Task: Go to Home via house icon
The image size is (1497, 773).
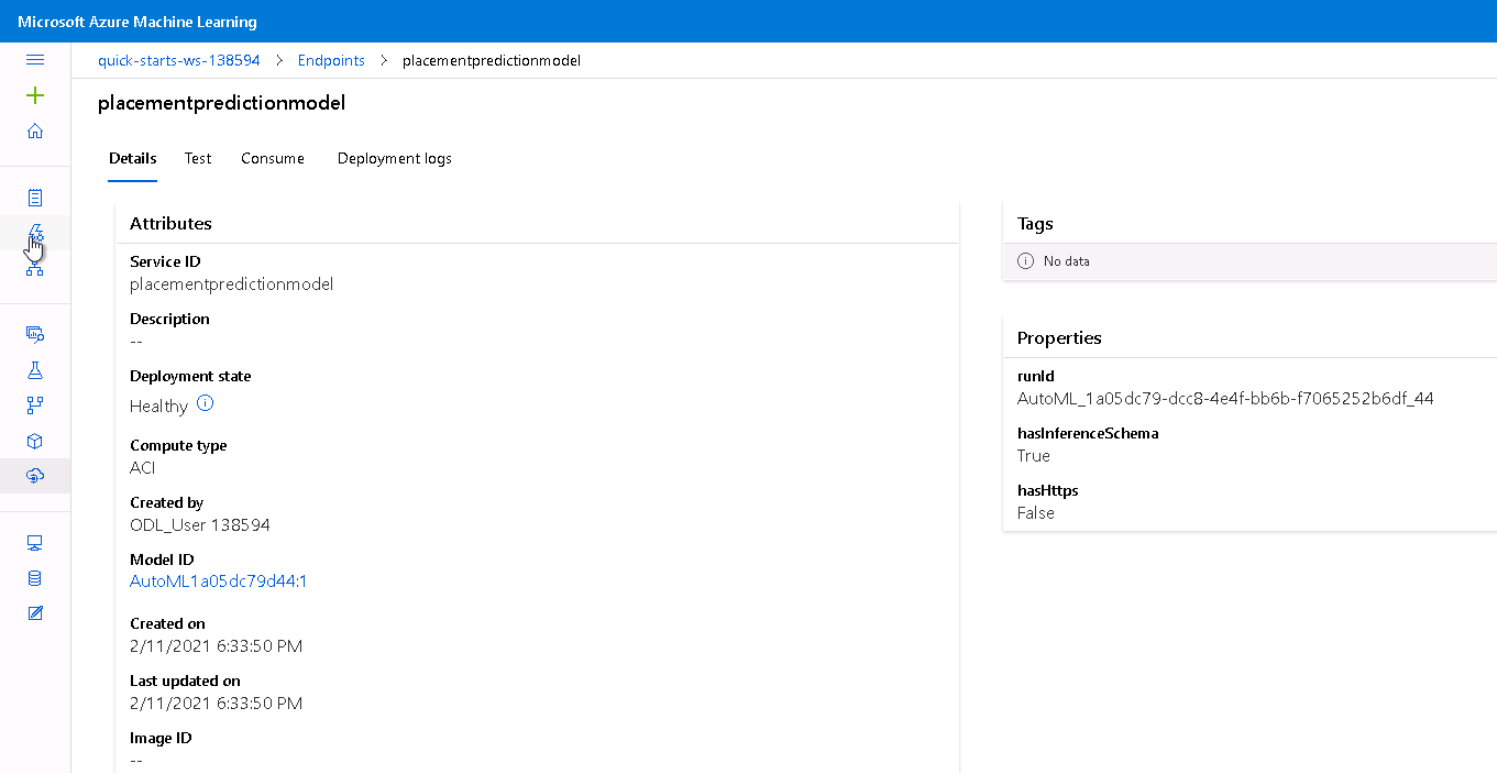Action: point(35,131)
